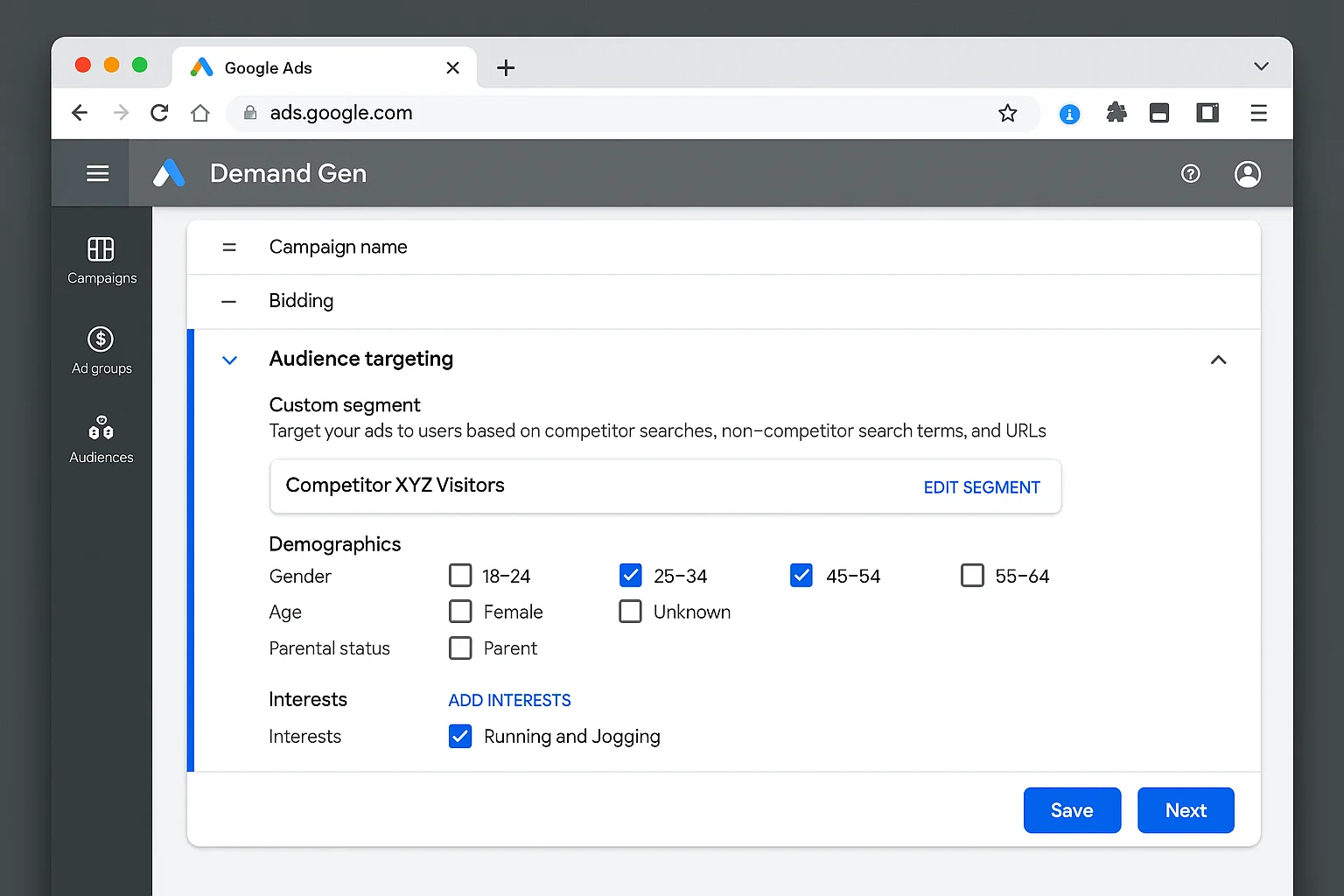1344x896 pixels.
Task: Open the help icon in header
Action: tap(1190, 173)
